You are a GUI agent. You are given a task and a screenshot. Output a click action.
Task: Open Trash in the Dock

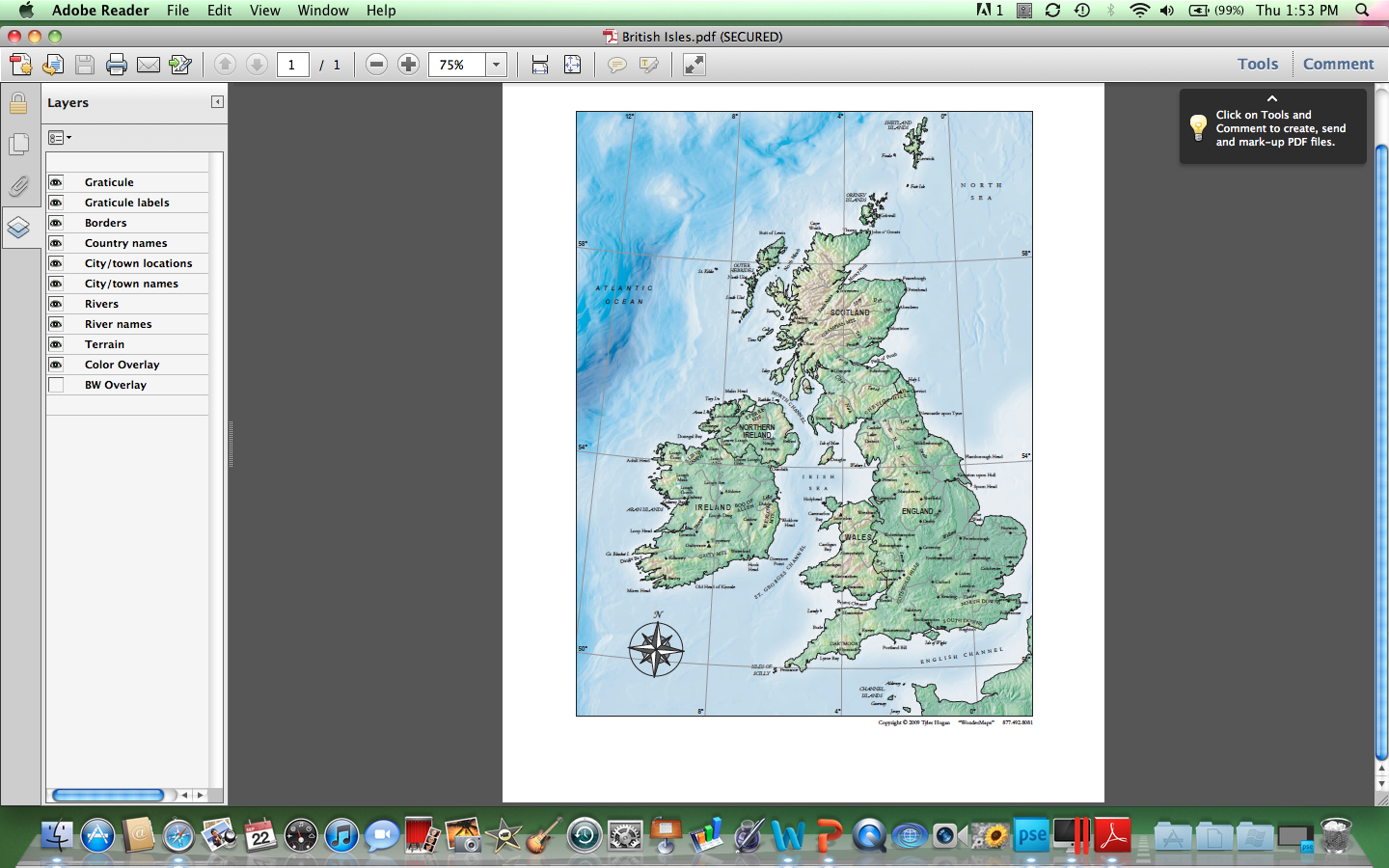click(1337, 835)
